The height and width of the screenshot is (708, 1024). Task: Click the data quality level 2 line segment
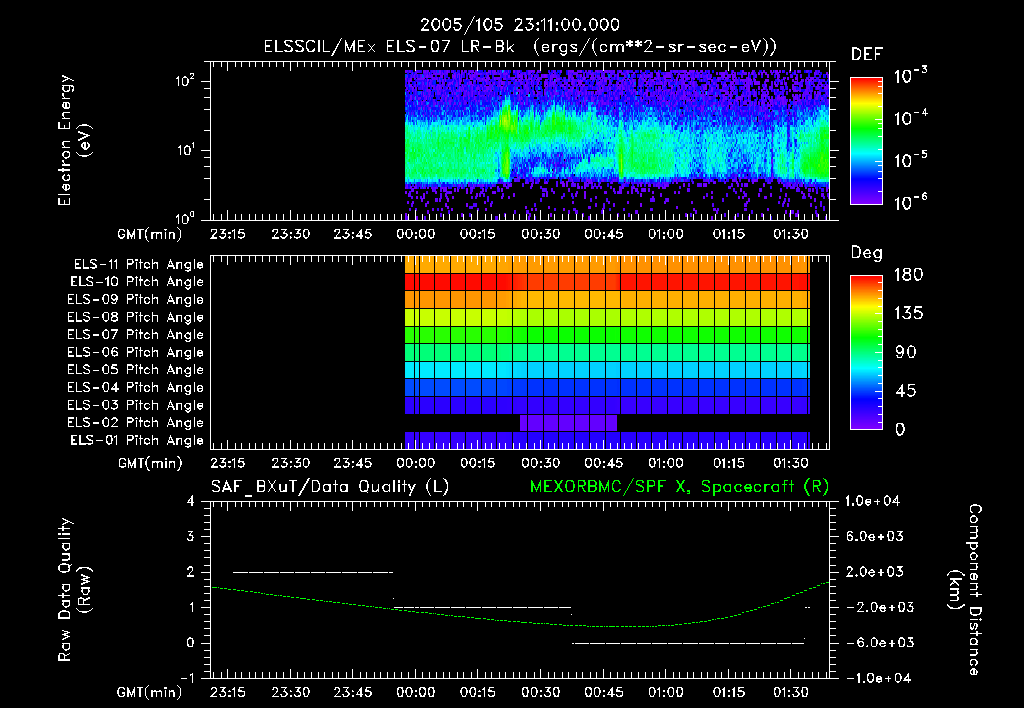click(313, 572)
